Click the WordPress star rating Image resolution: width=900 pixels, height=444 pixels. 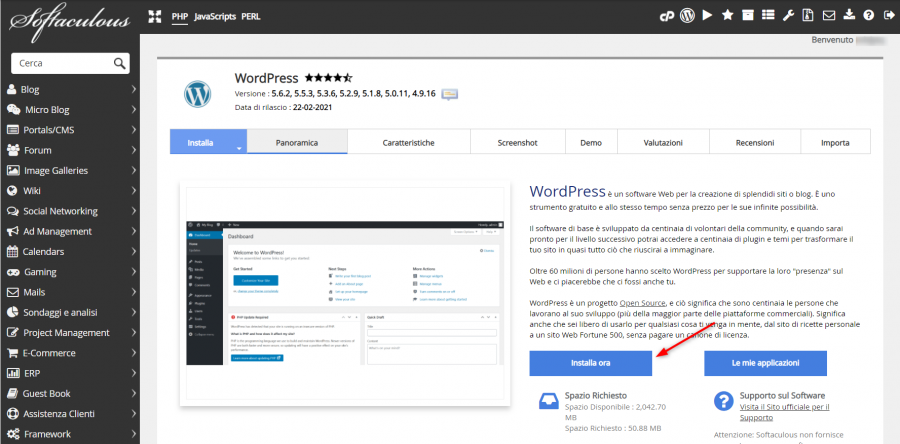point(328,77)
